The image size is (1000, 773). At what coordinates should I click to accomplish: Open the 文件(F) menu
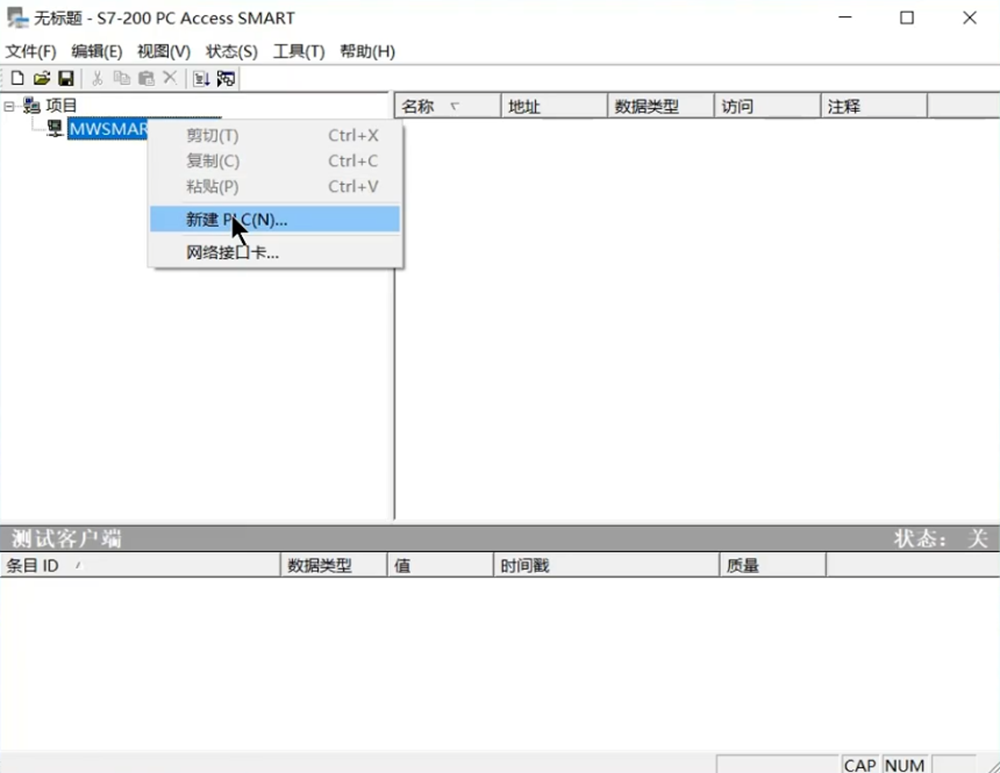31,51
